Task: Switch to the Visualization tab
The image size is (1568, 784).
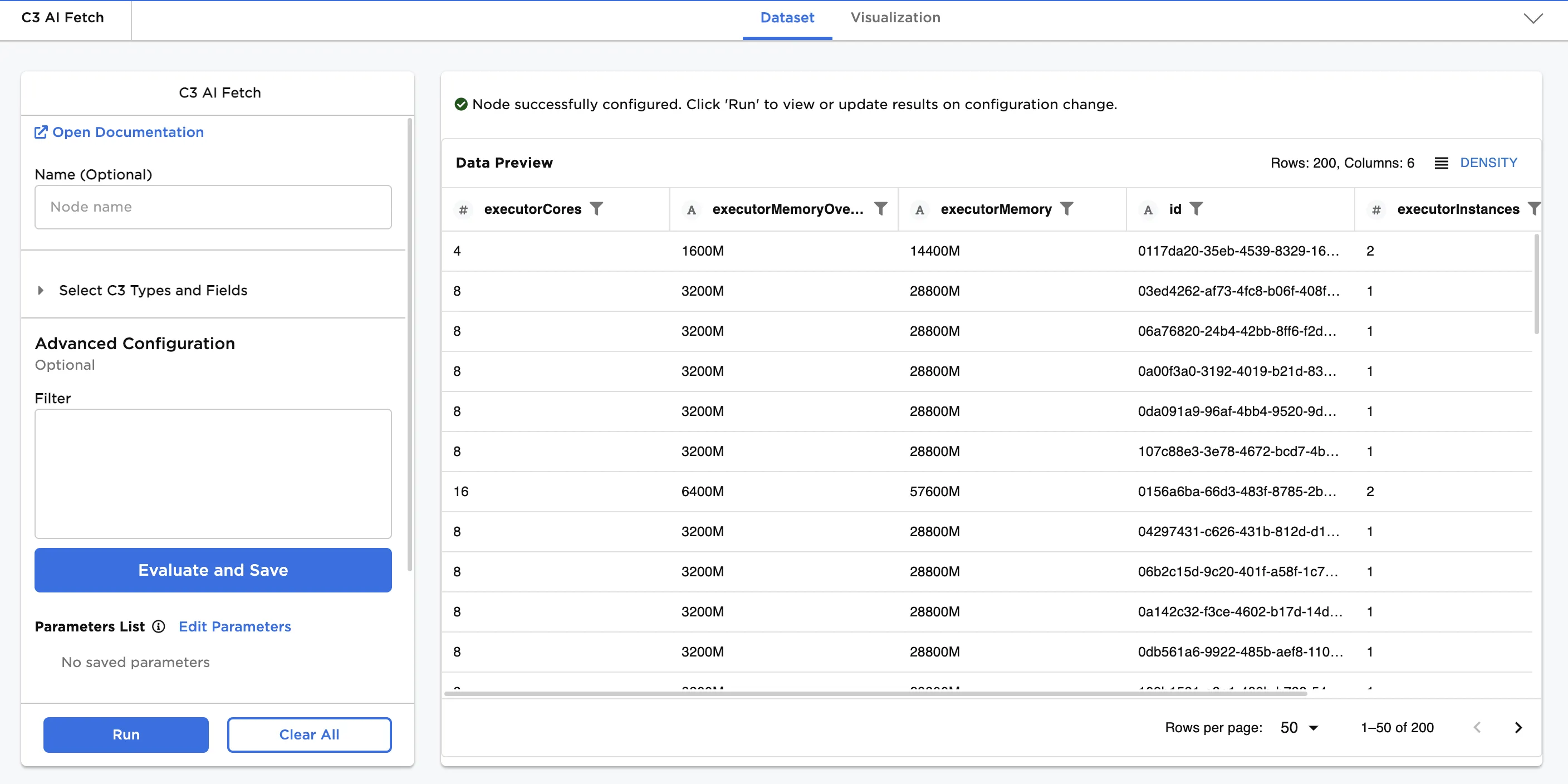Action: pos(895,18)
